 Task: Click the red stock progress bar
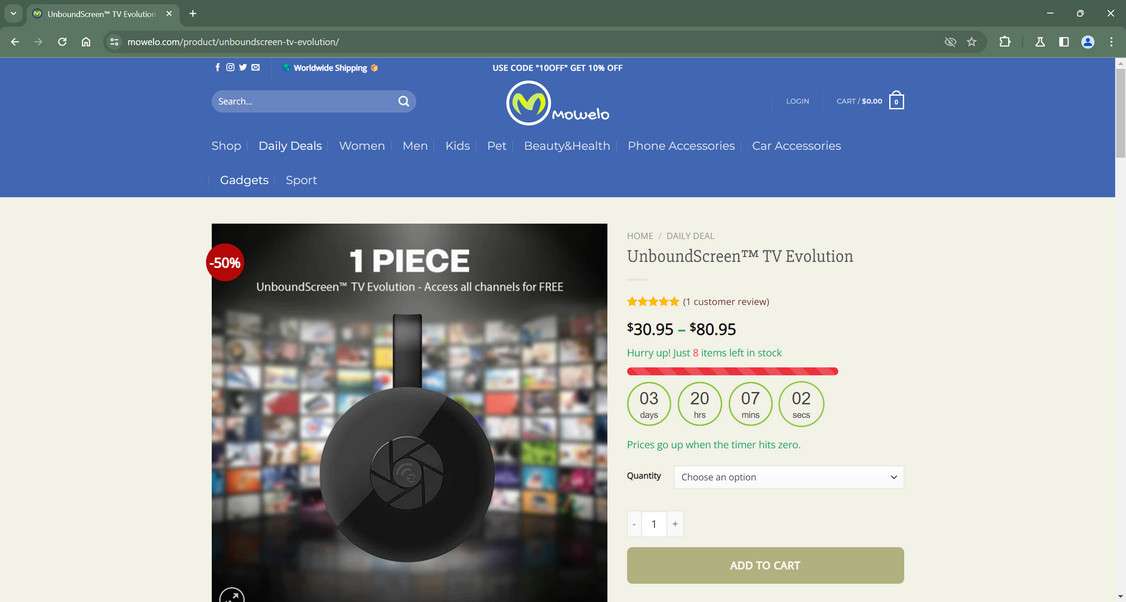(x=732, y=371)
